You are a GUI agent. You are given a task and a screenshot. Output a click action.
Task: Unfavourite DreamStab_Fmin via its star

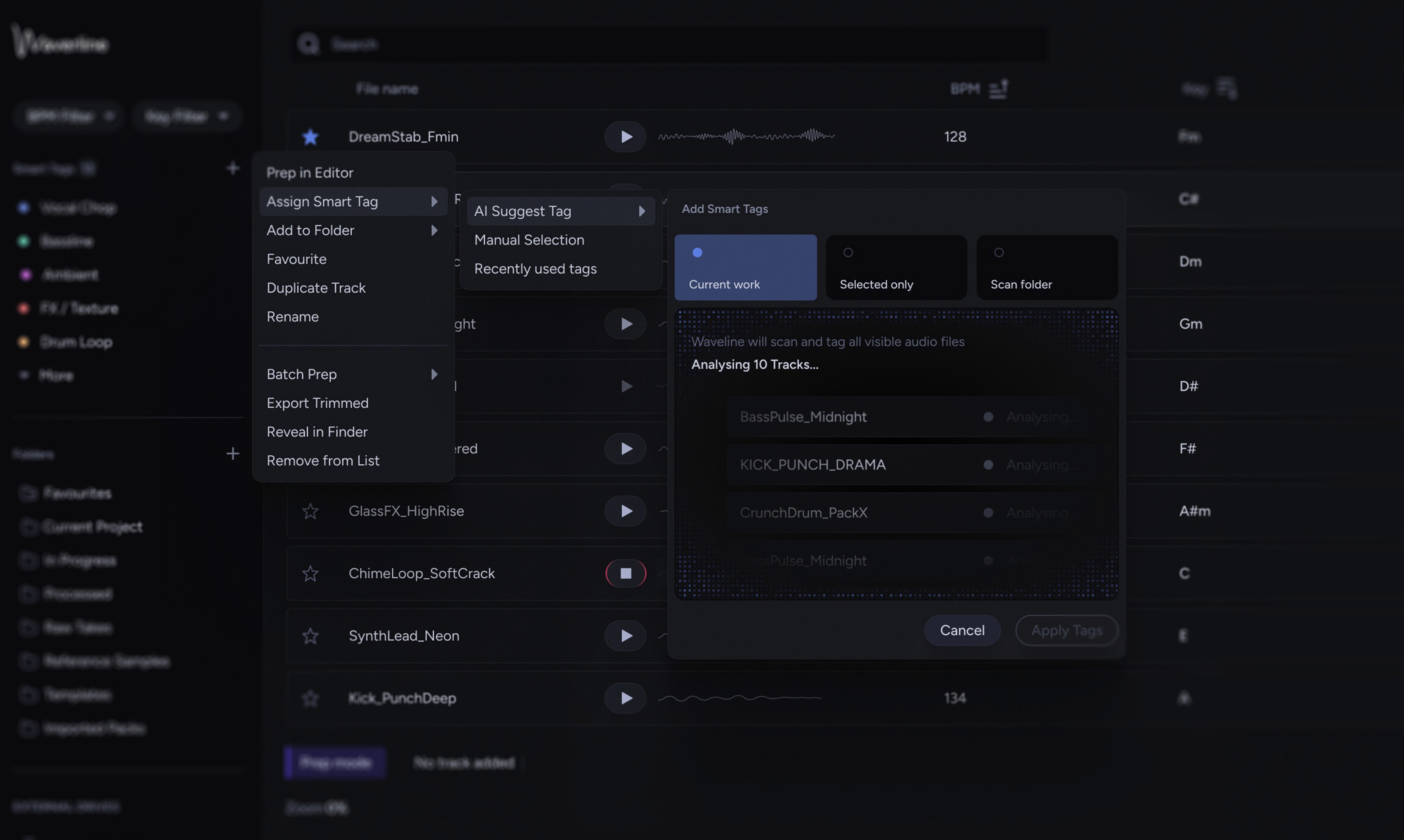[310, 137]
